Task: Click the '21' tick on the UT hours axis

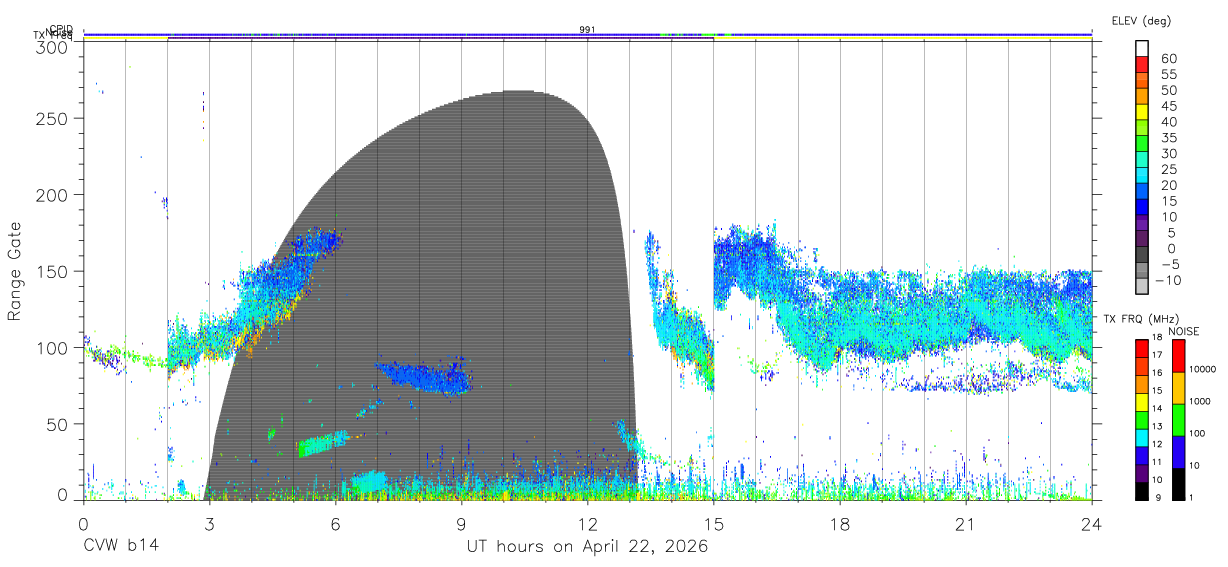Action: [x=965, y=524]
